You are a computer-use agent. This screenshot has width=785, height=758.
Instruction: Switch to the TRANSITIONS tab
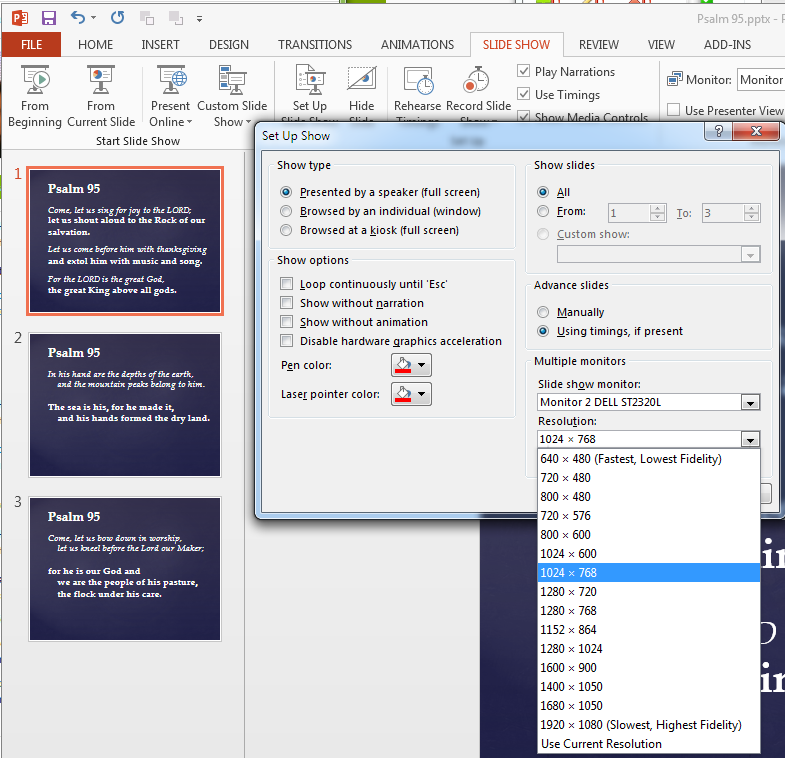coord(315,45)
